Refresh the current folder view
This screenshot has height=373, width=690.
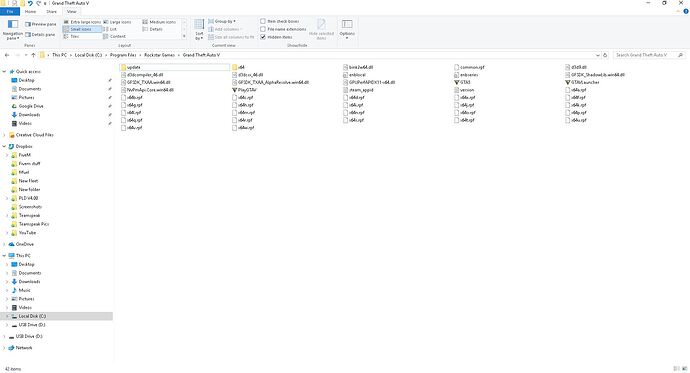(x=605, y=55)
